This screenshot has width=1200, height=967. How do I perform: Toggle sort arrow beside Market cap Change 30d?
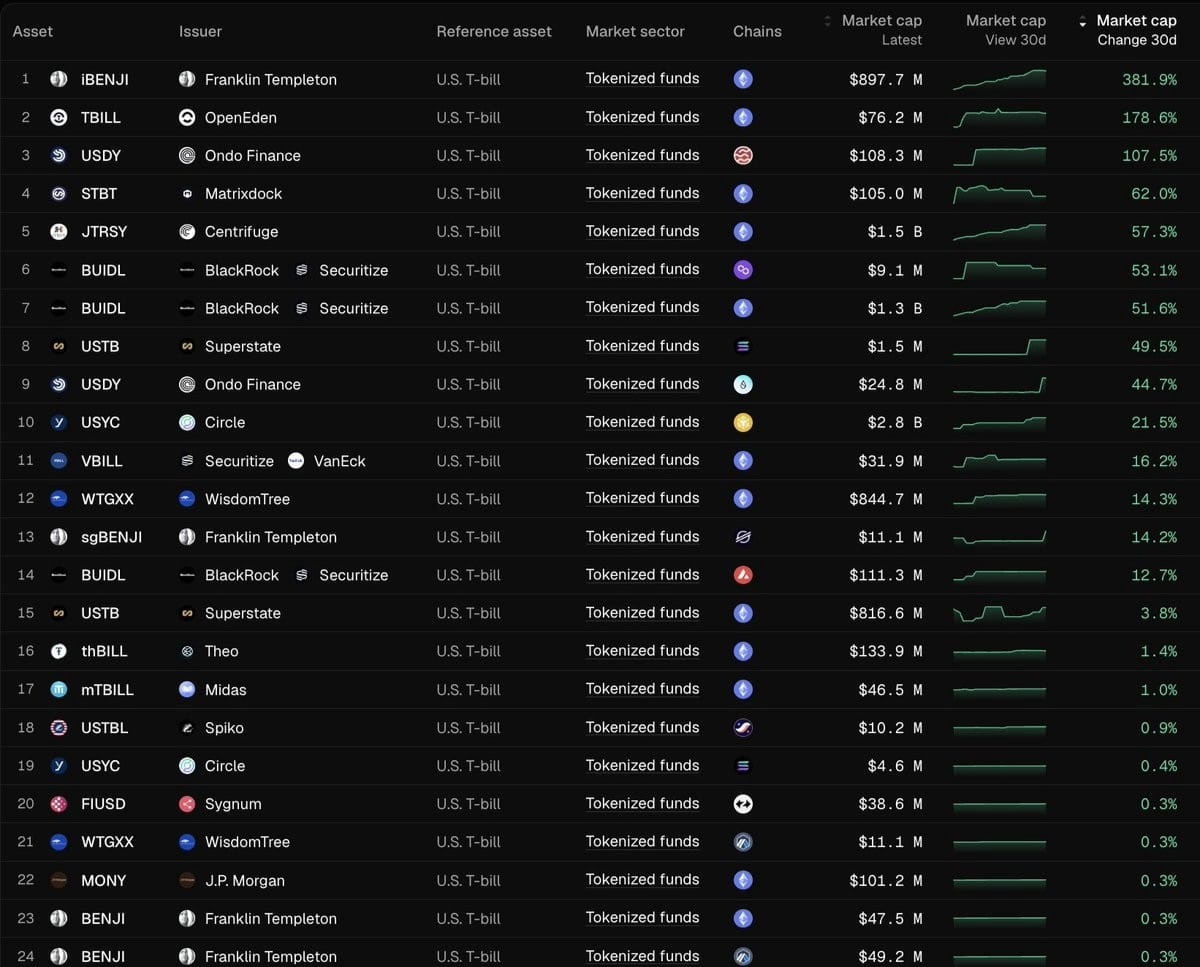point(1082,21)
